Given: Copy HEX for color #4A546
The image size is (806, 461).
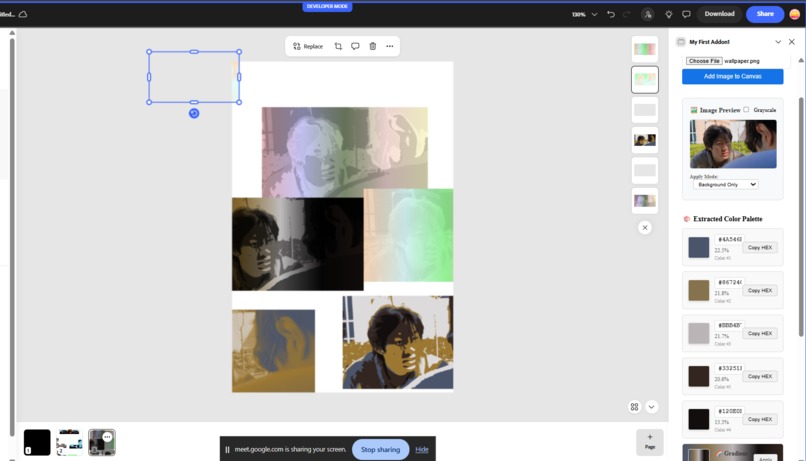Looking at the screenshot, I should [760, 248].
